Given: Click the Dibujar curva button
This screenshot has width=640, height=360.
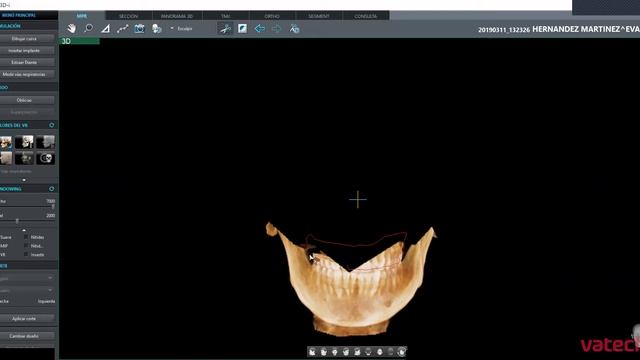Looking at the screenshot, I should coord(24,38).
